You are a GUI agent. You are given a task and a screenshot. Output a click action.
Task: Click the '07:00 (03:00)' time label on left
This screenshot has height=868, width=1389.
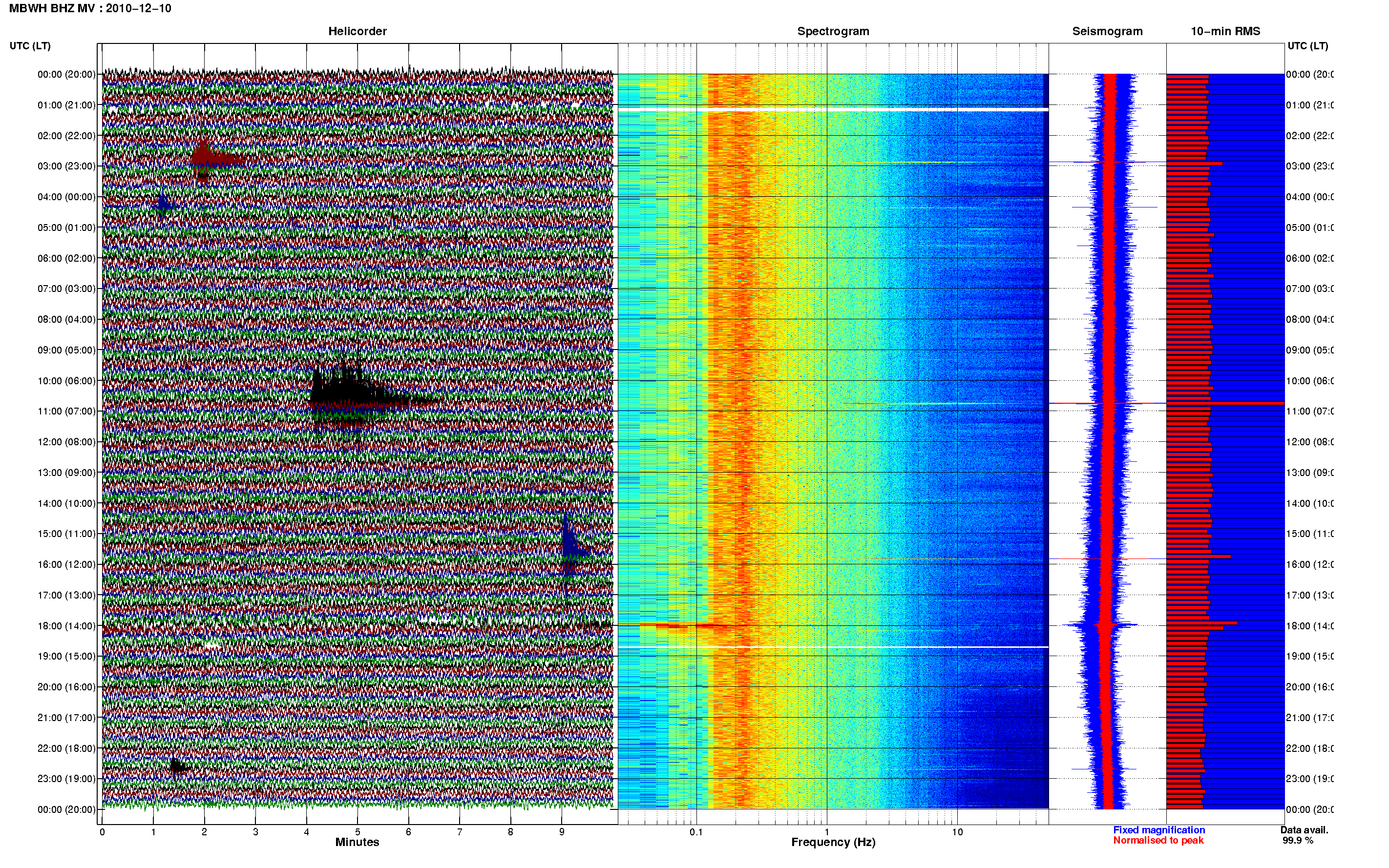66,288
